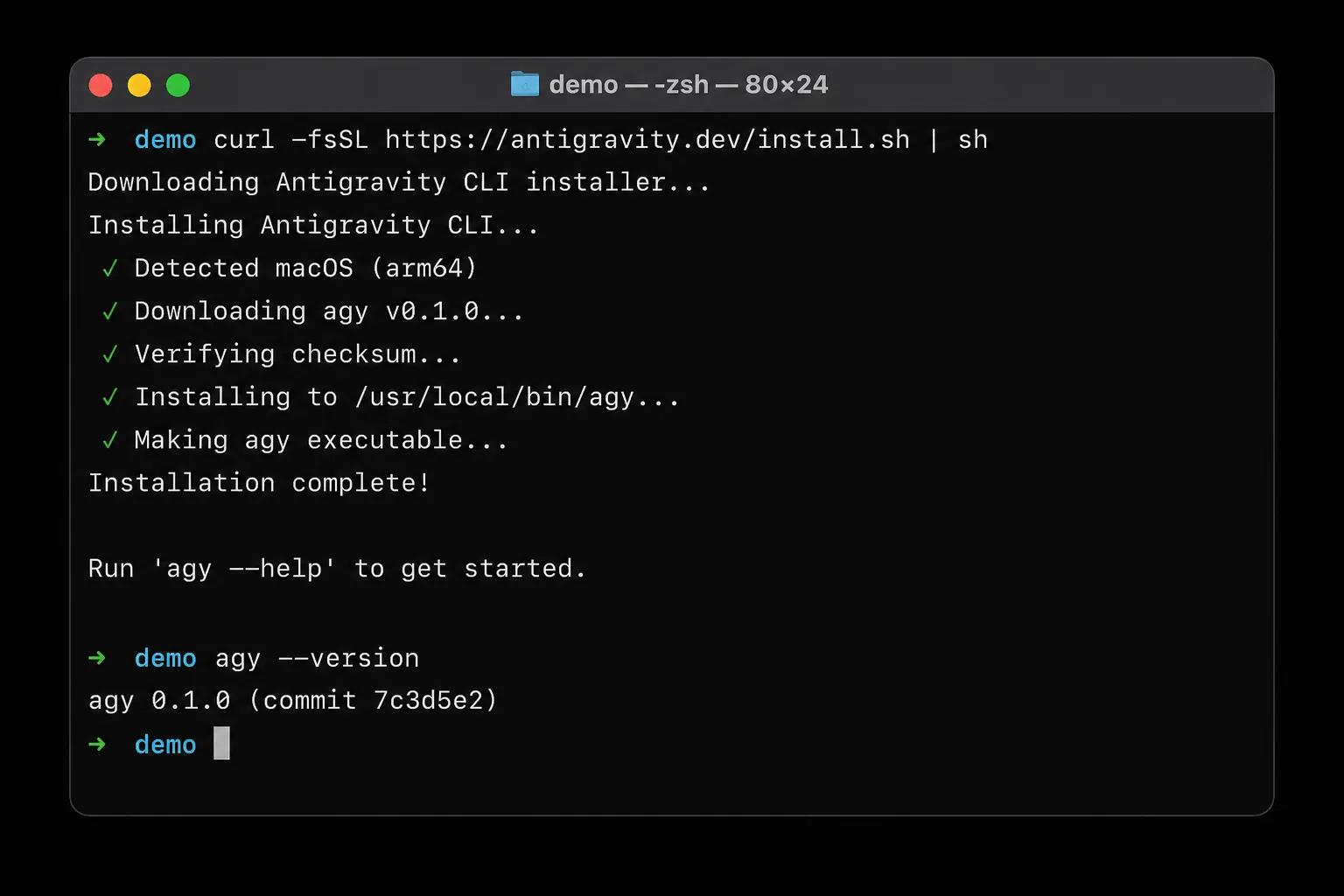Click the checkmark beside 'Downloading agy v0.1.0...'
Screen dimensions: 1344x896
pos(110,311)
